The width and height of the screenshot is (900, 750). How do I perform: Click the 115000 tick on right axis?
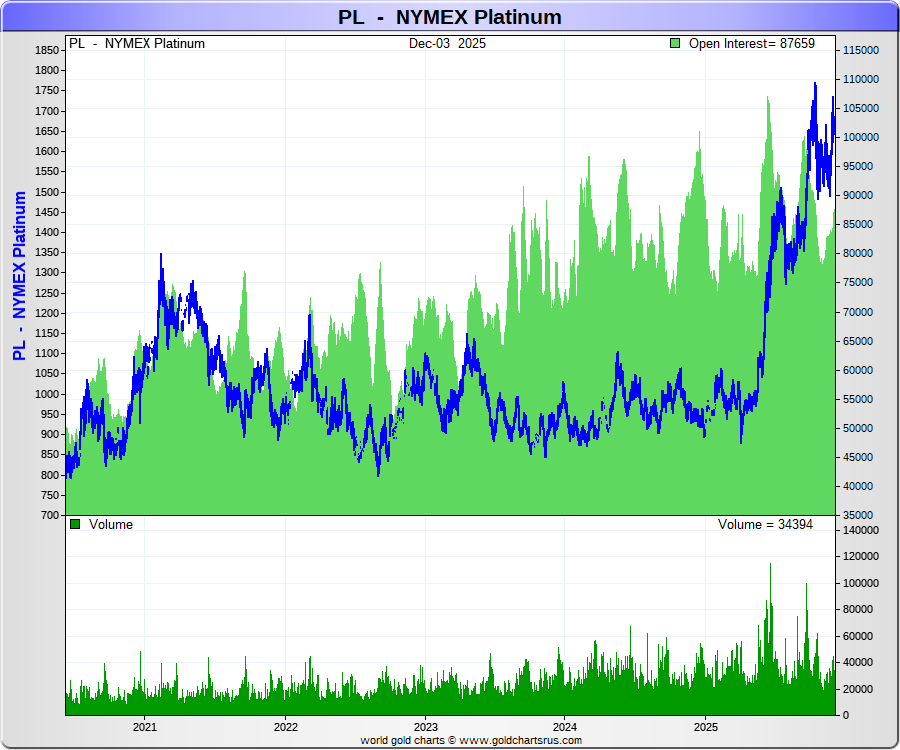[860, 50]
